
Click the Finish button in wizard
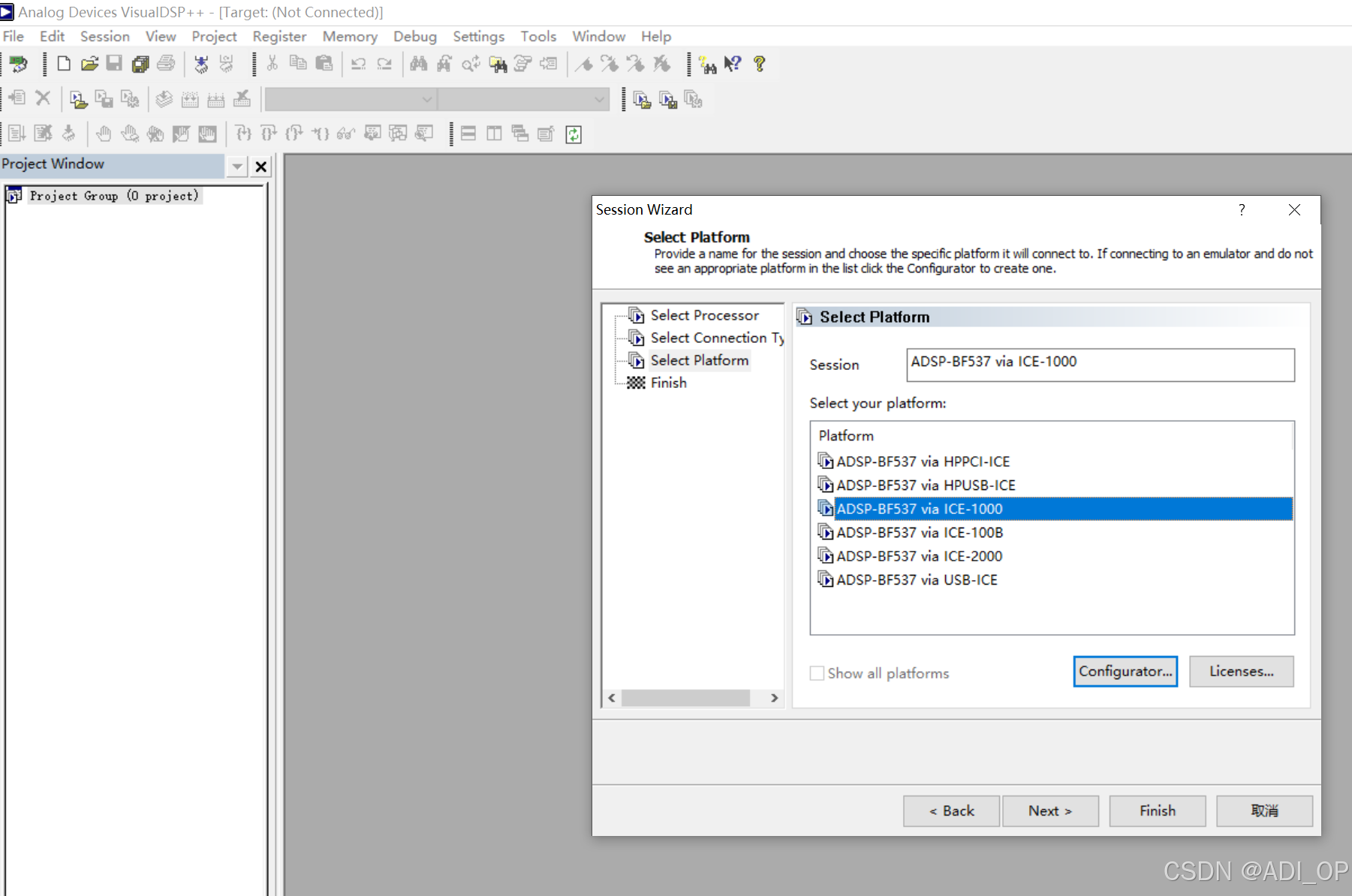(1158, 811)
